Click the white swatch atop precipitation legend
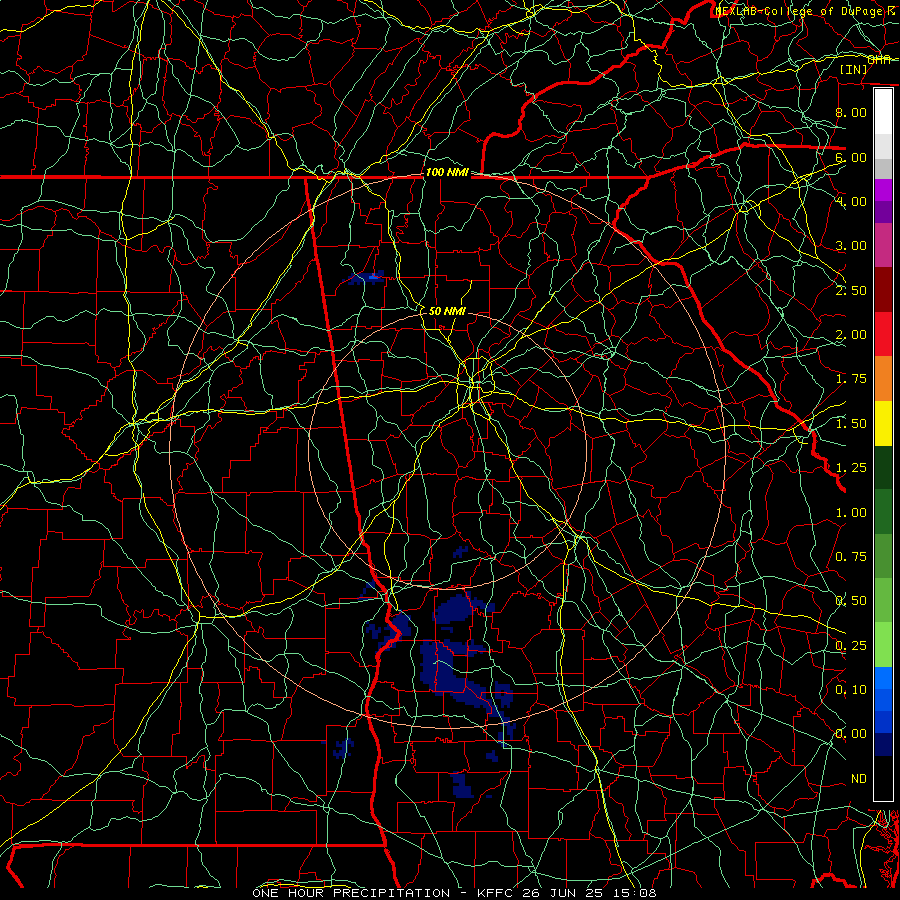 click(x=883, y=111)
